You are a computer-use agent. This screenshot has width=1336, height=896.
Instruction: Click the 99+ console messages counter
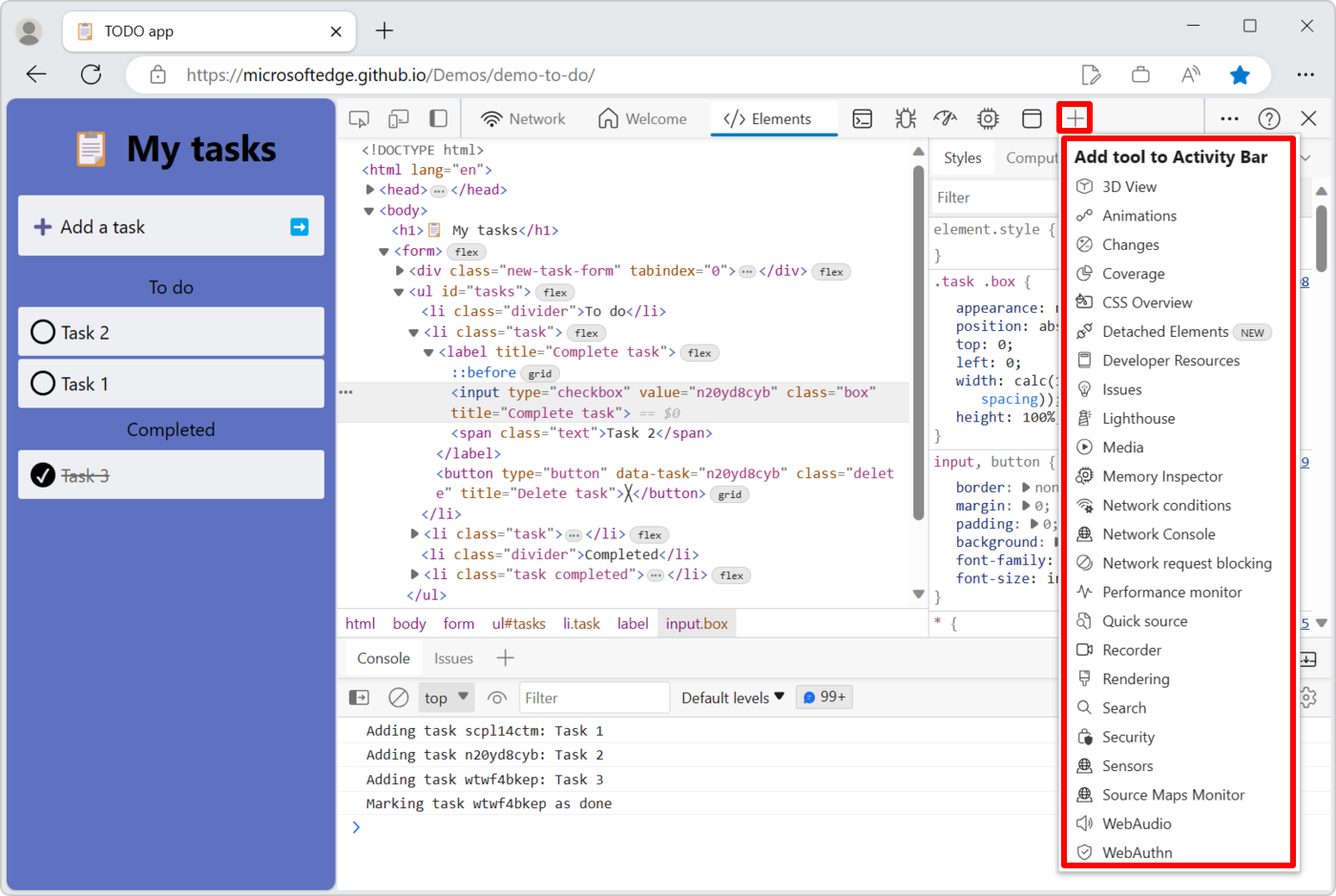tap(823, 697)
